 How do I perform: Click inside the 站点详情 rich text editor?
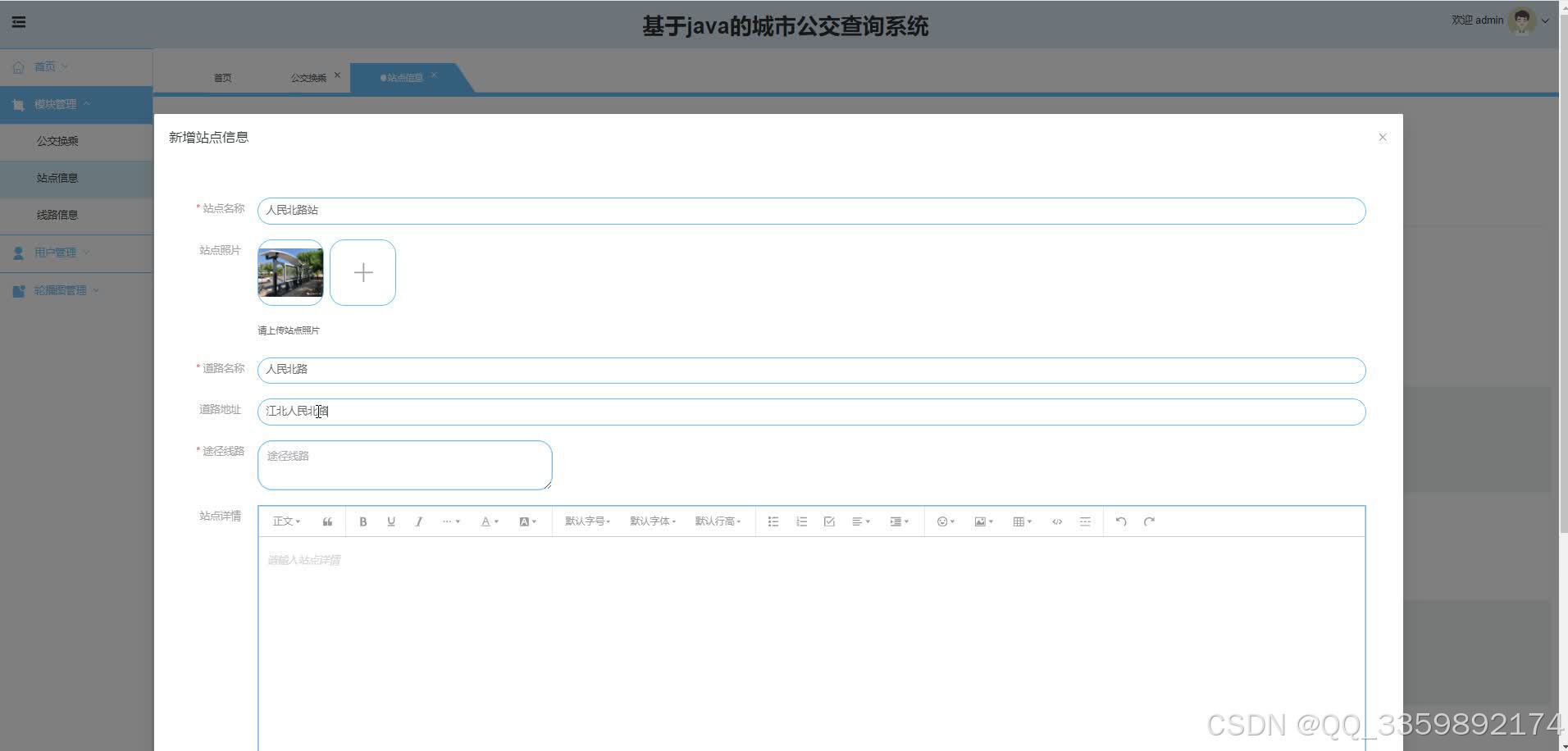coord(811,644)
